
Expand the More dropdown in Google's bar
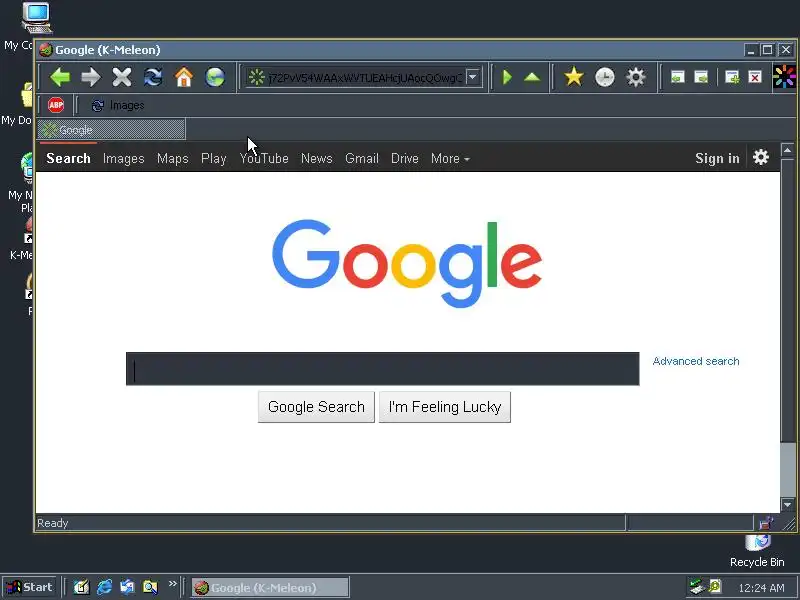(450, 159)
